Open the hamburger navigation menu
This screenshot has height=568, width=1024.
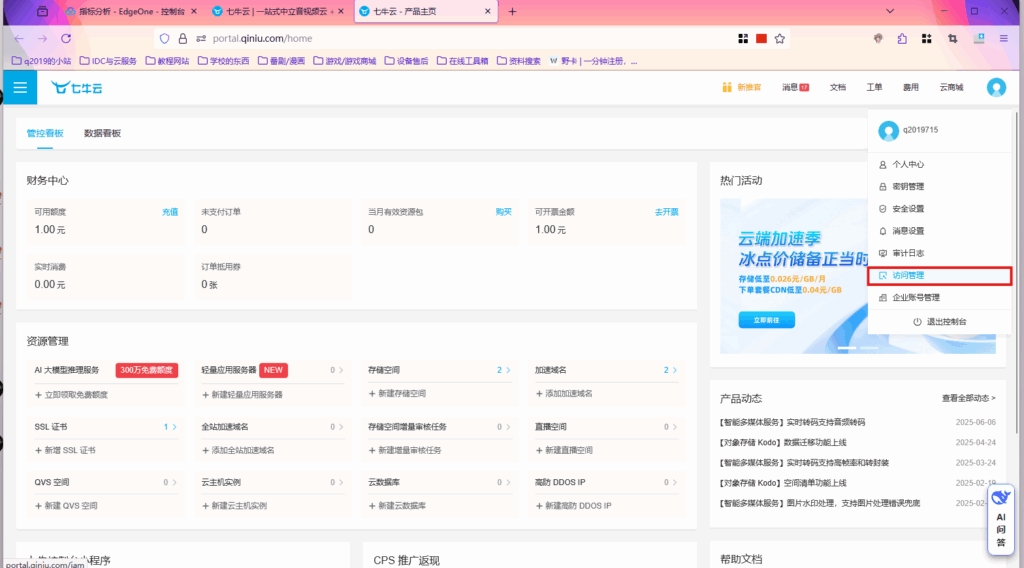point(19,87)
